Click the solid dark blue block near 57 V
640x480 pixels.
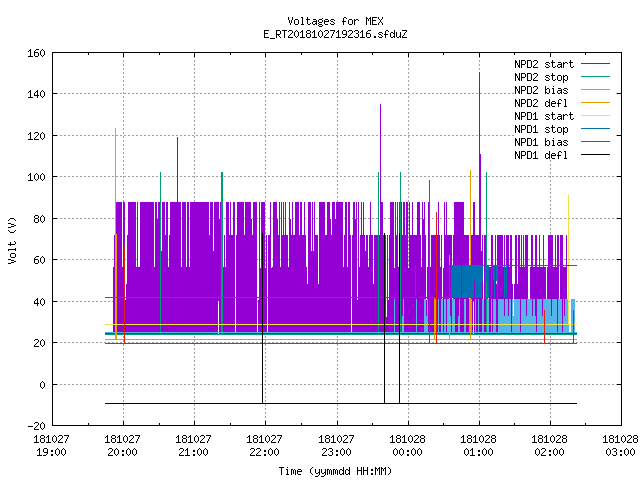click(x=467, y=281)
